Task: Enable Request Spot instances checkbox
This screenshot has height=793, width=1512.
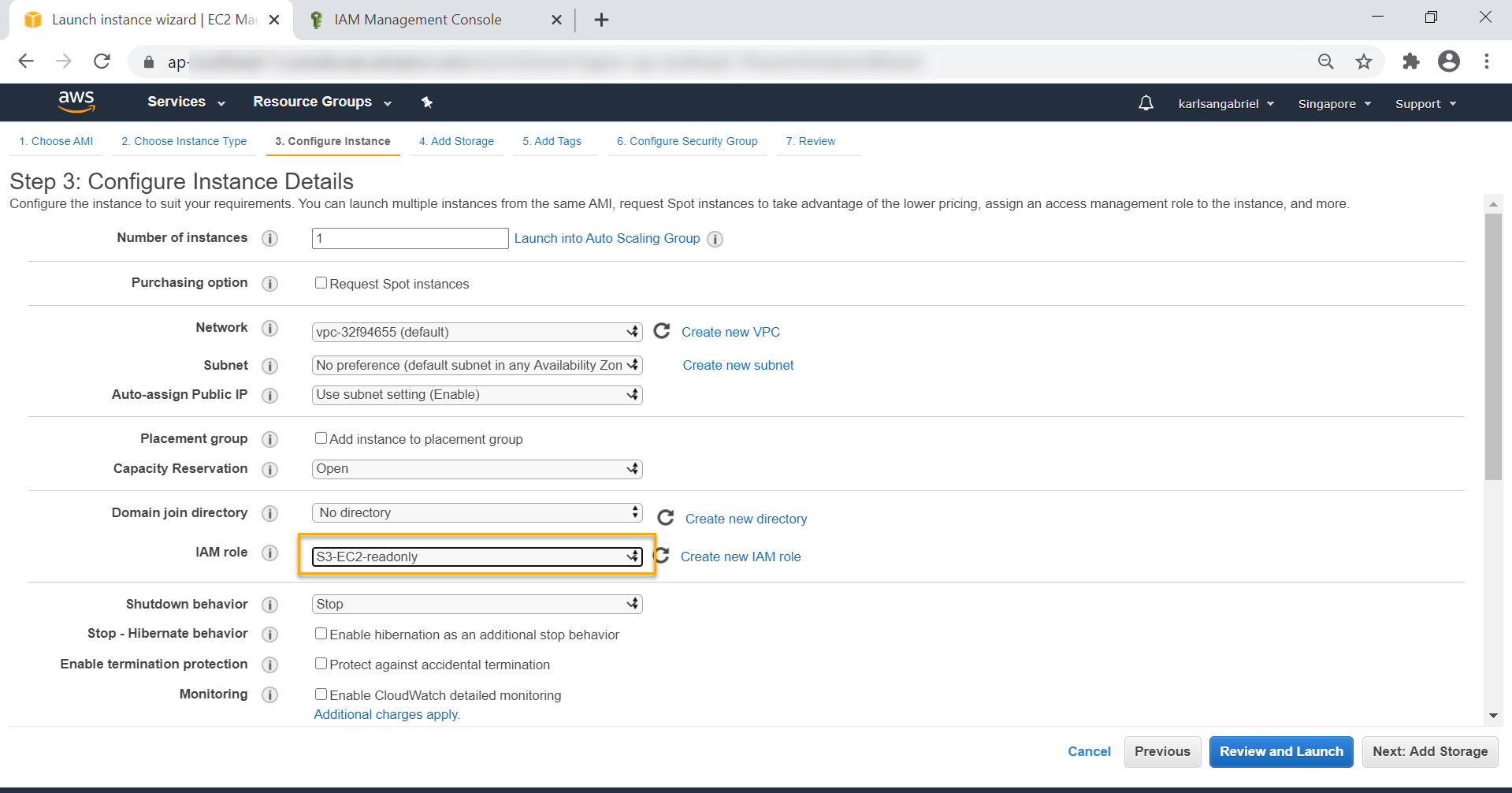Action: pos(321,283)
